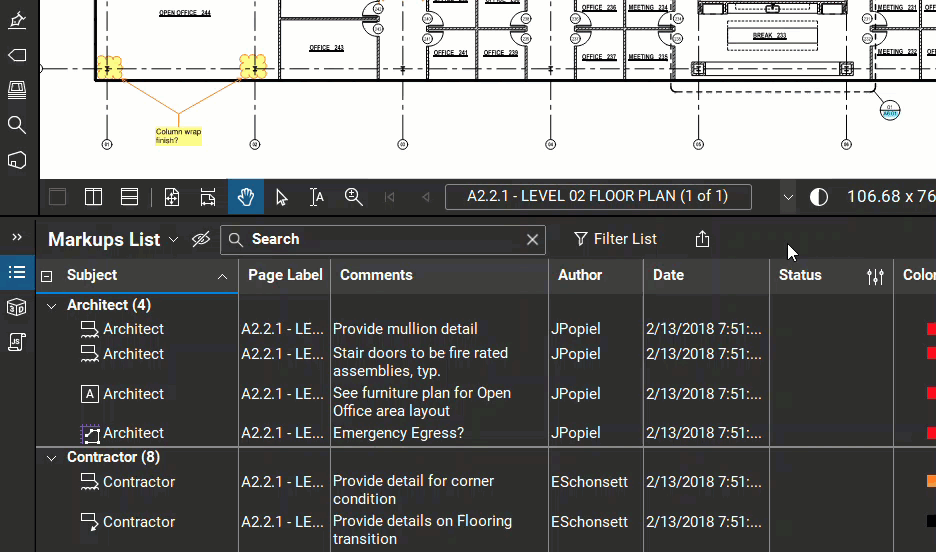Open Manage Status sliders icon
Image resolution: width=936 pixels, height=552 pixels.
click(875, 276)
